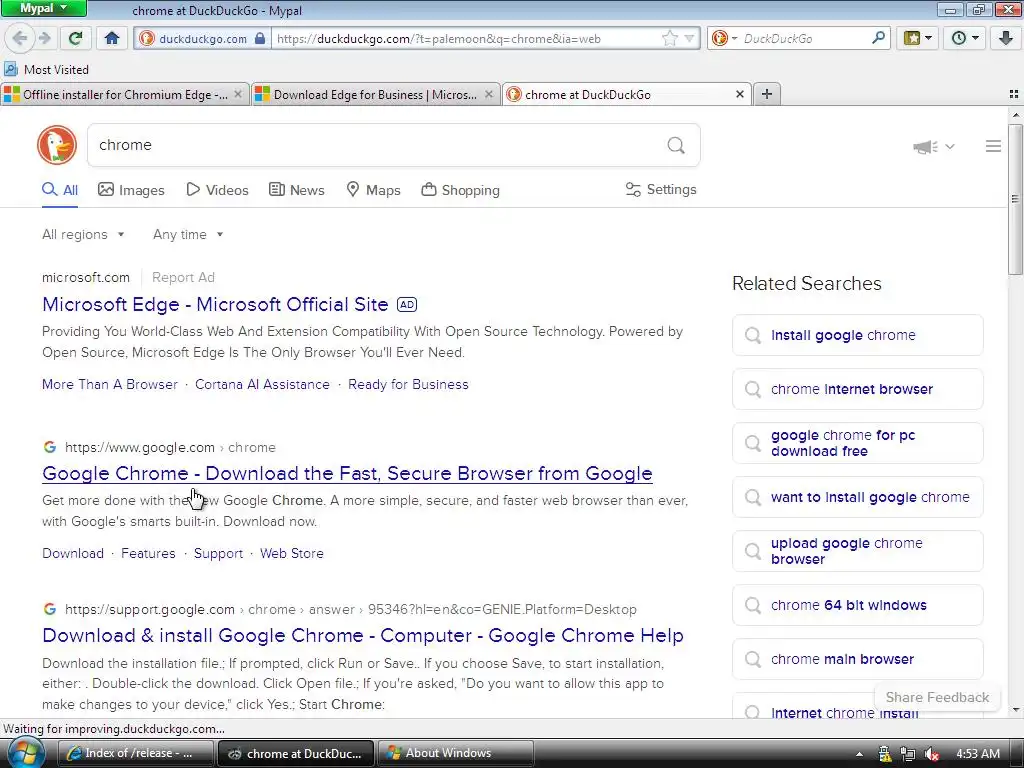Image resolution: width=1024 pixels, height=768 pixels.
Task: Reload the current page
Action: pos(75,38)
